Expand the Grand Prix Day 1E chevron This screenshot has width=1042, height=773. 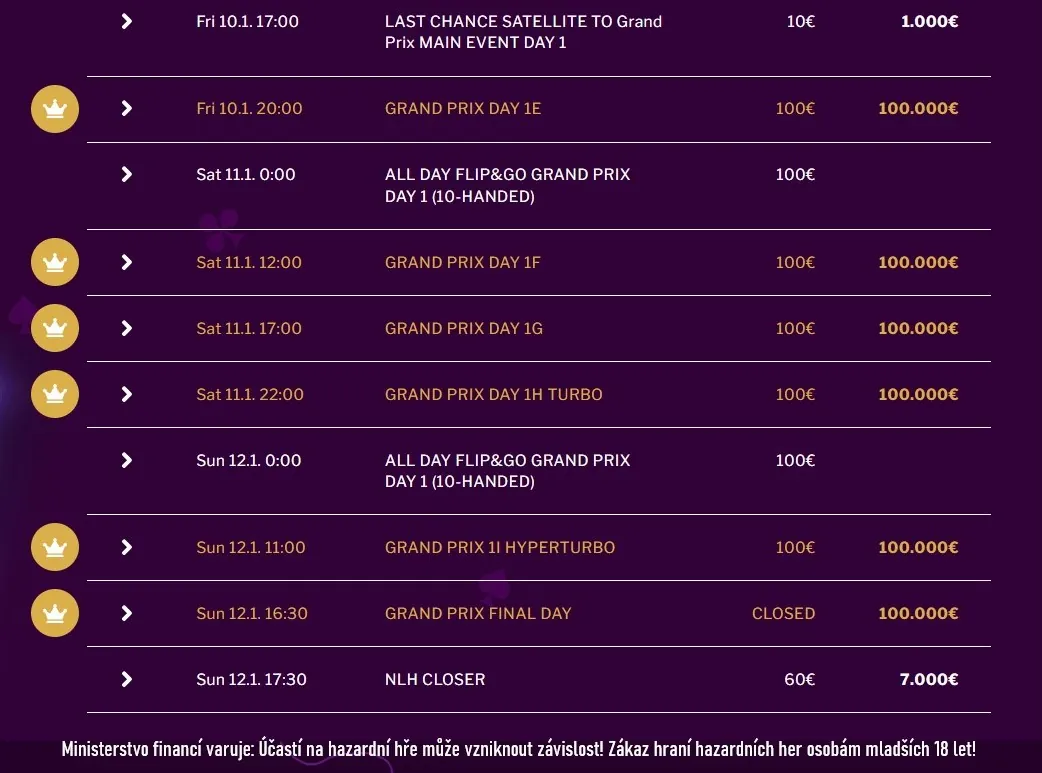(x=127, y=108)
